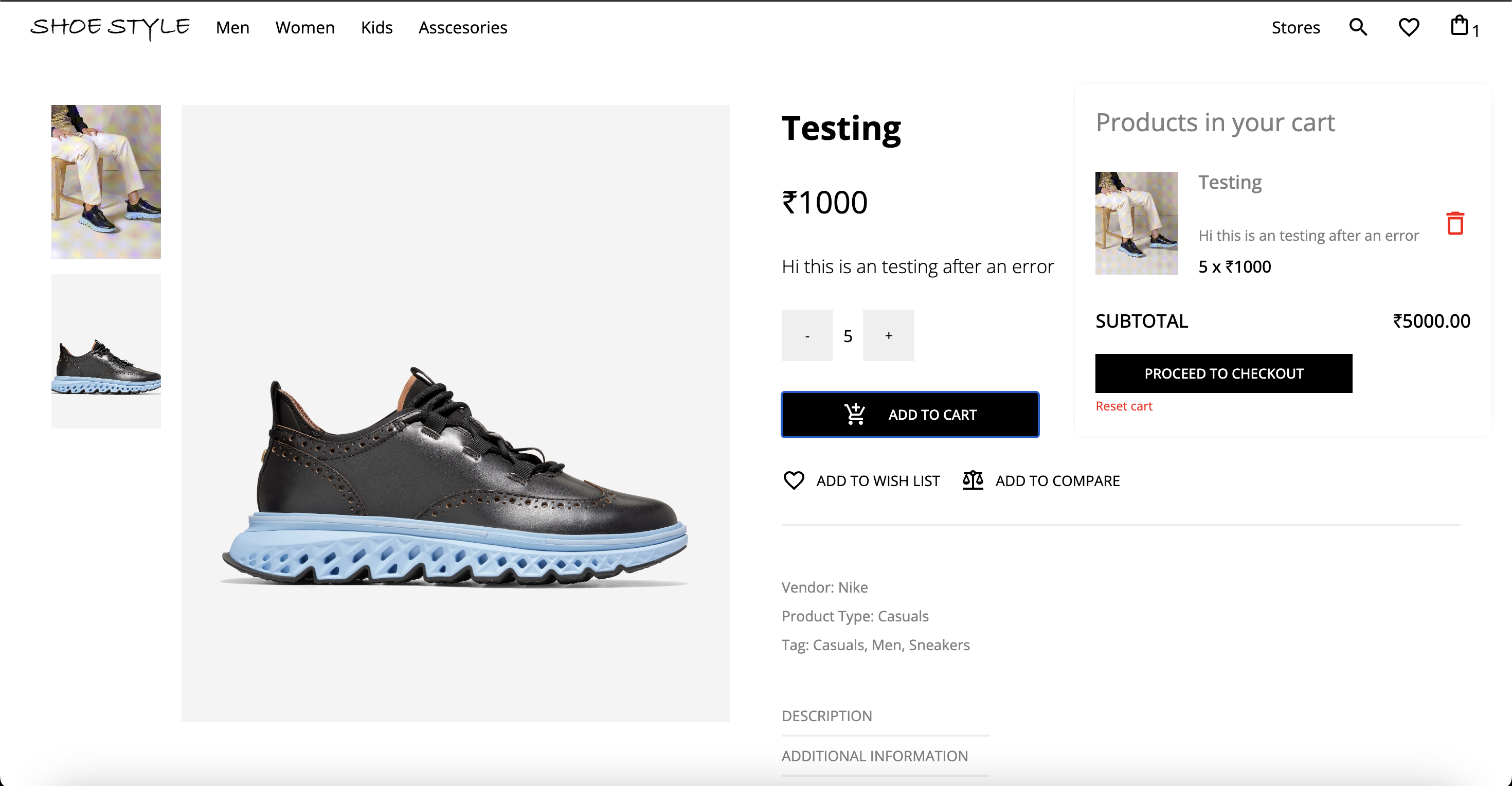The height and width of the screenshot is (786, 1512).
Task: Select the side-view shoe thumbnail
Action: (x=105, y=350)
